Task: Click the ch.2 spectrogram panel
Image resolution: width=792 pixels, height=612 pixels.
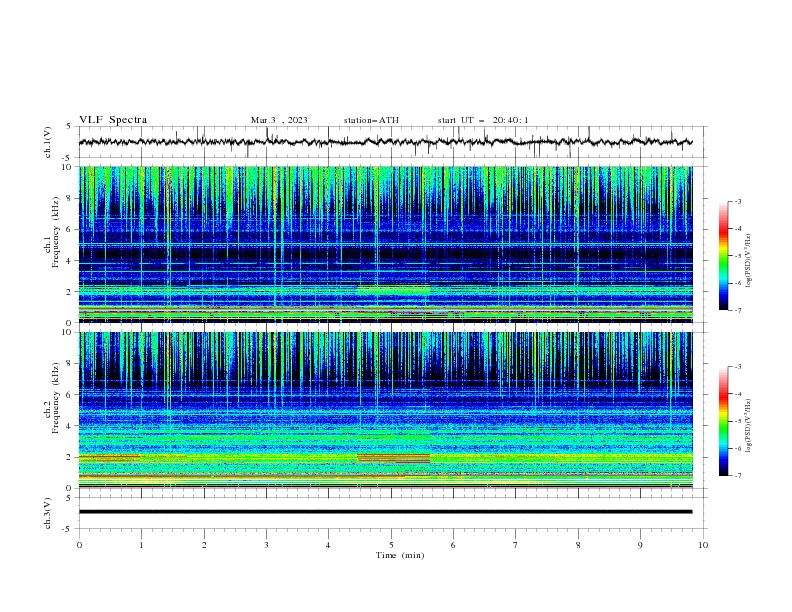Action: point(385,410)
